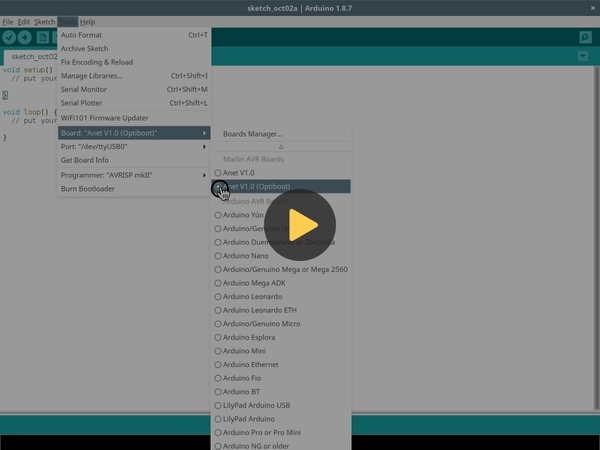Open the File menu
This screenshot has height=450, width=600.
click(x=8, y=22)
